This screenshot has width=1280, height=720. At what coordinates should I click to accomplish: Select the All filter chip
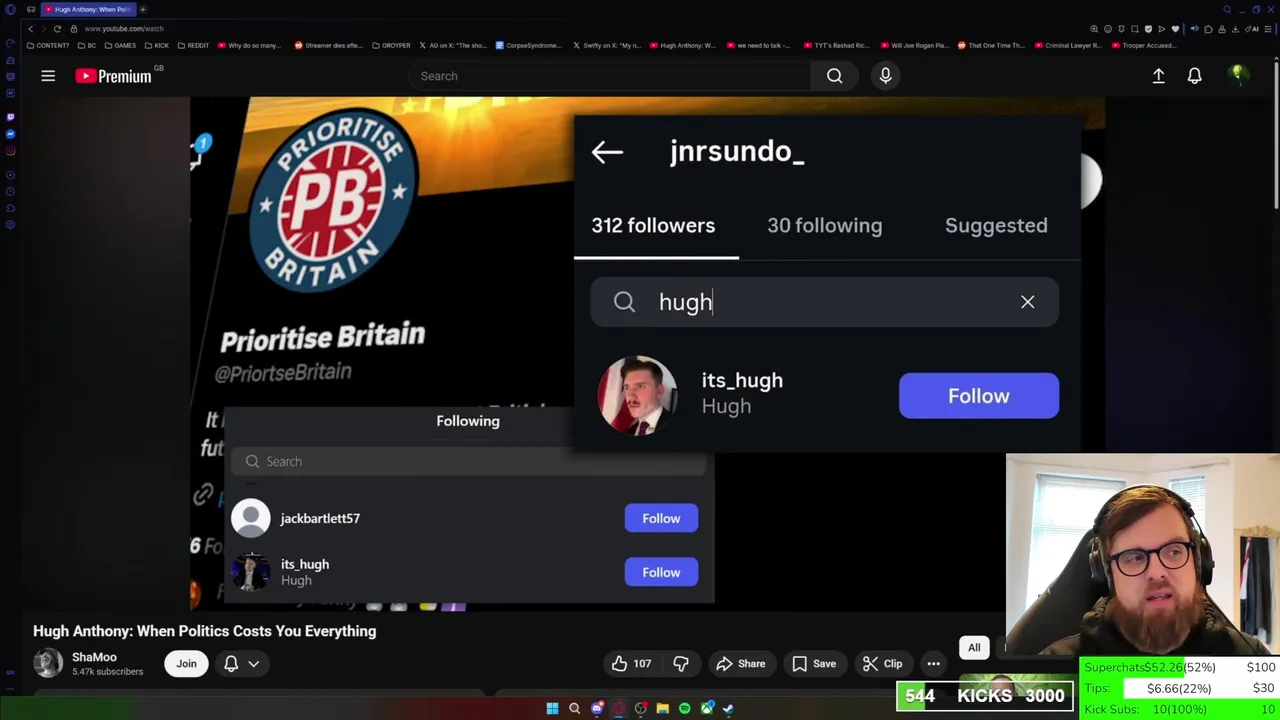pos(974,647)
